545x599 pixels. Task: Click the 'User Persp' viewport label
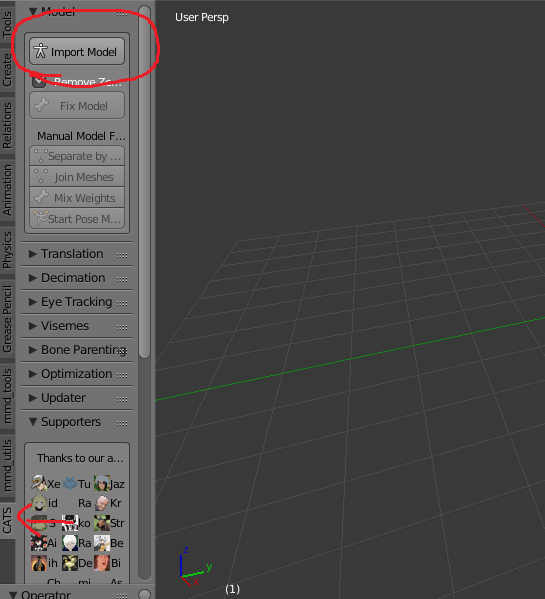(x=202, y=17)
